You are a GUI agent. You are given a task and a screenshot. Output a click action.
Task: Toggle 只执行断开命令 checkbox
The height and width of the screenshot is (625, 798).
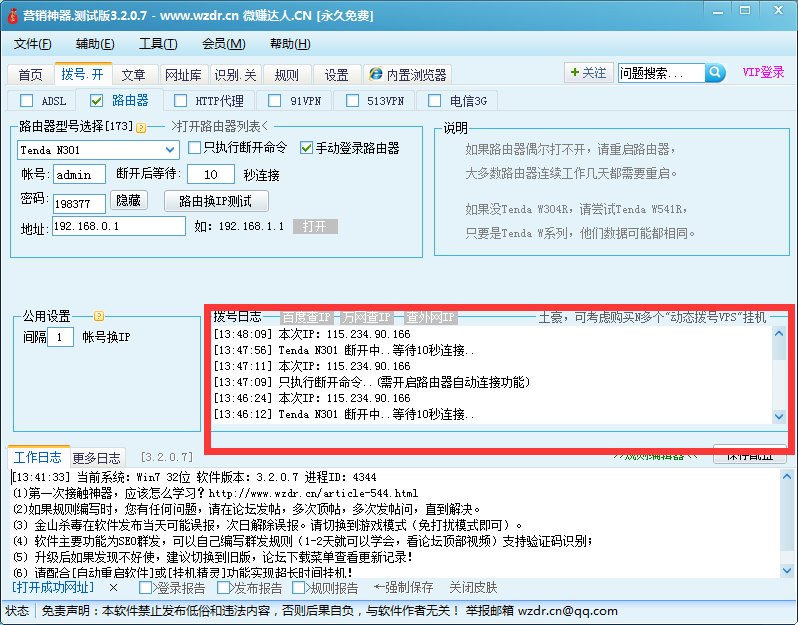(195, 148)
